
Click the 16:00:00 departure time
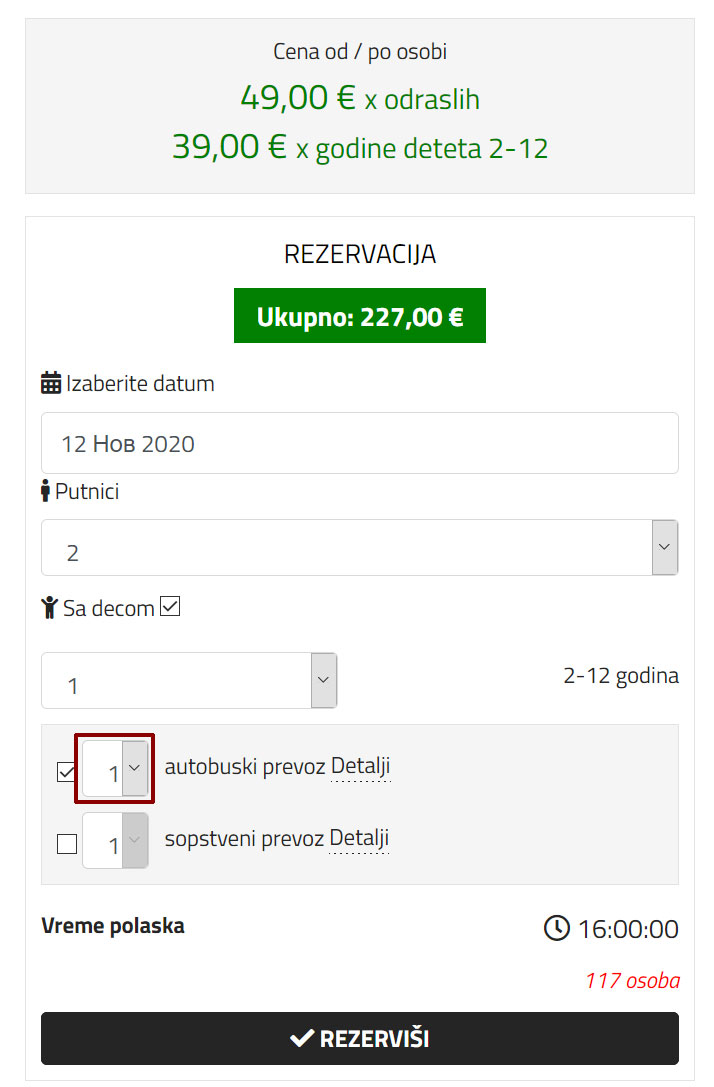(x=628, y=929)
